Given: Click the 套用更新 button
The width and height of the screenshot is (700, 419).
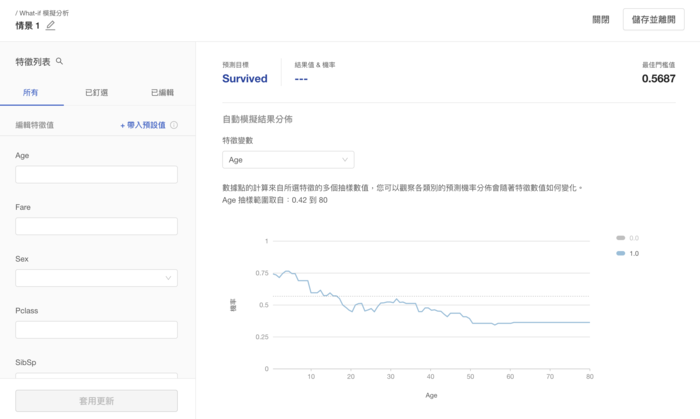Looking at the screenshot, I should click(x=96, y=400).
